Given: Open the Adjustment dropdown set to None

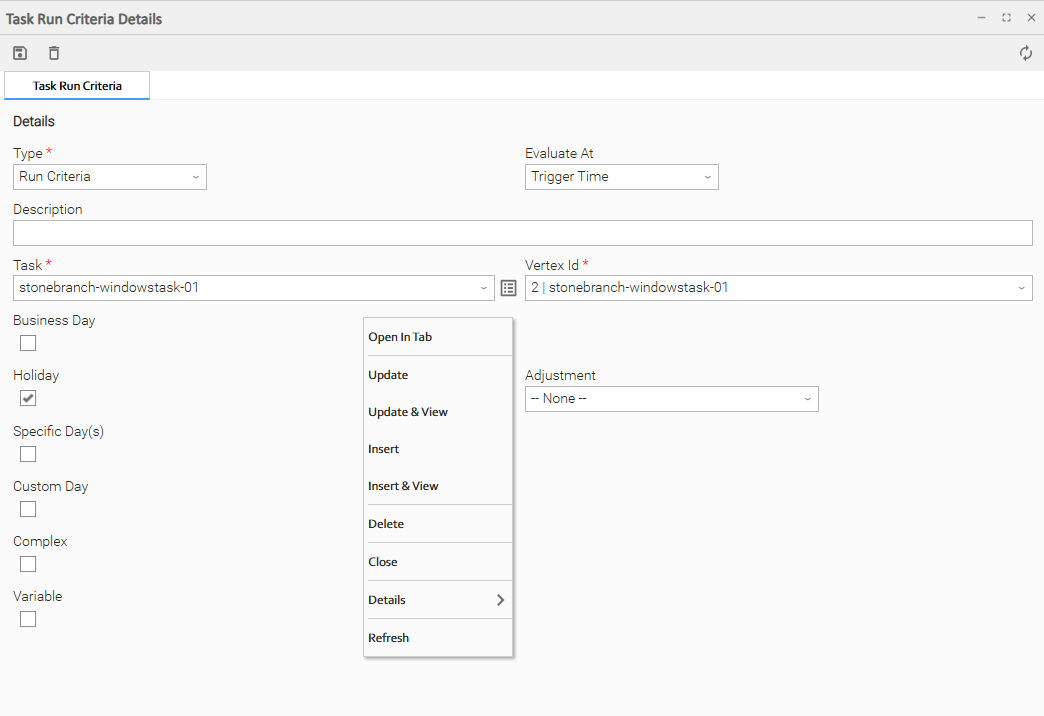Looking at the screenshot, I should point(671,399).
